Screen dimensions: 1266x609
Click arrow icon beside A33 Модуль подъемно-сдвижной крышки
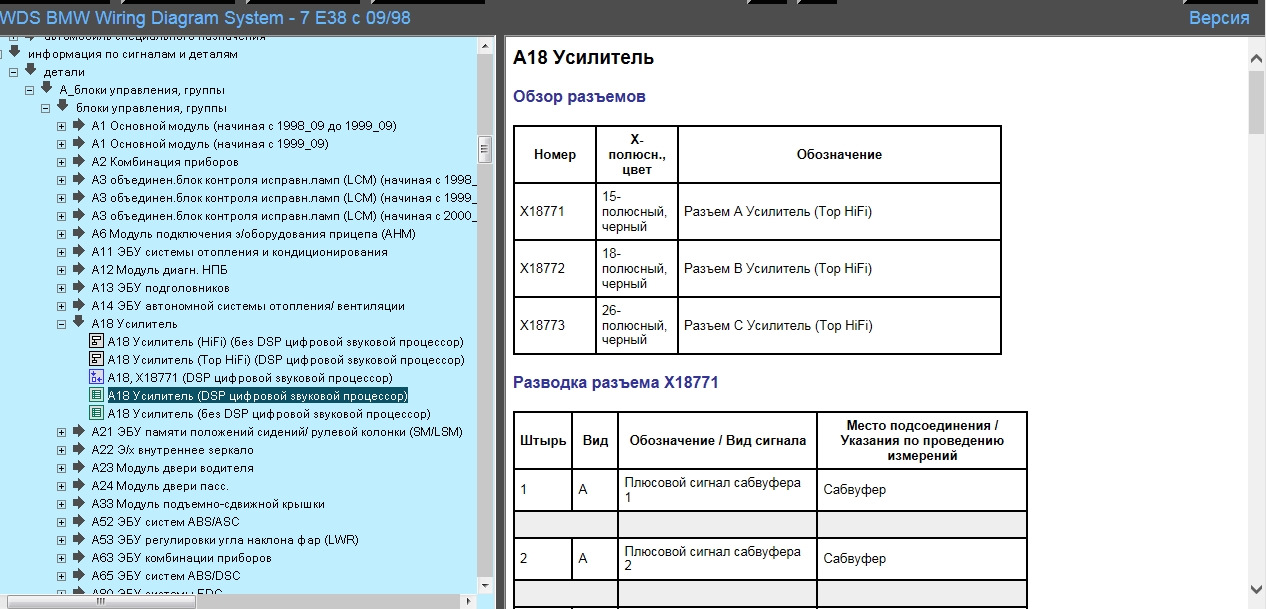(78, 503)
